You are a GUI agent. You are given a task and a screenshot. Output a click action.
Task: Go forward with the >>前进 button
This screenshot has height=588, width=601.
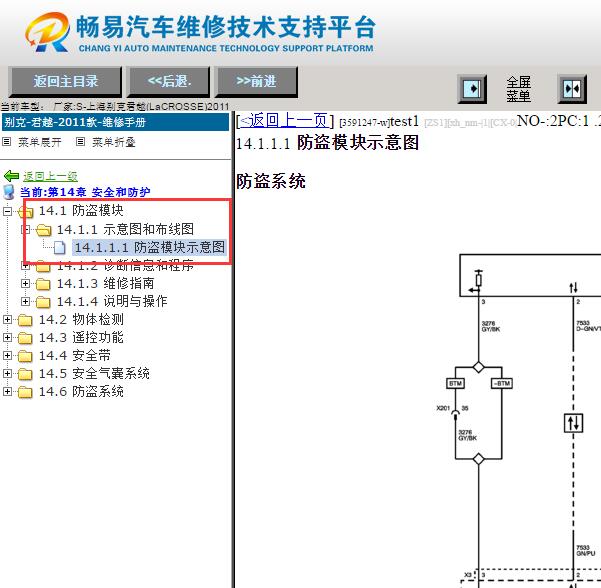256,81
